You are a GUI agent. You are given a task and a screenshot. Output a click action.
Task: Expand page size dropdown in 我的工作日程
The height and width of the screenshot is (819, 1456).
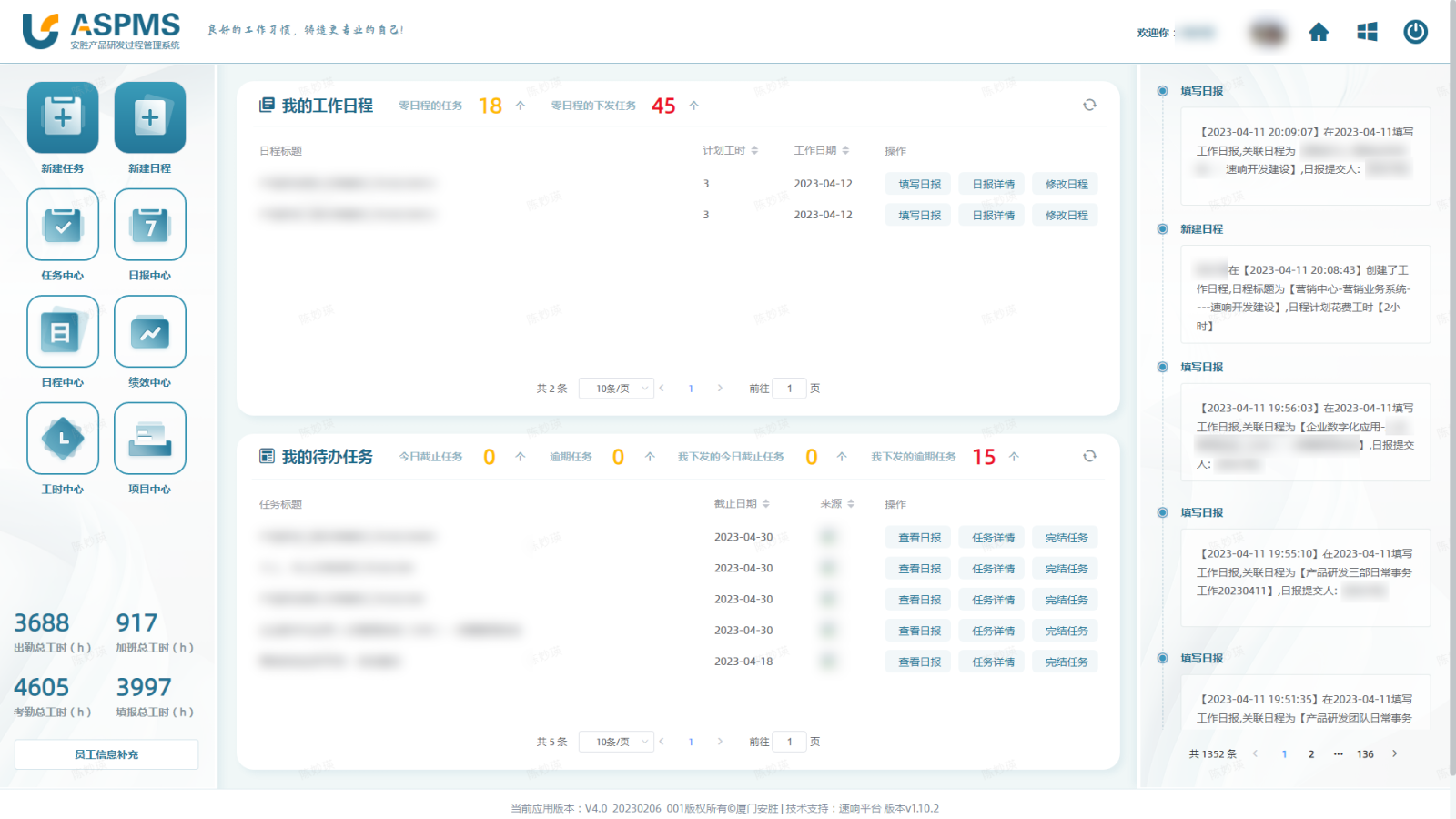coord(616,389)
